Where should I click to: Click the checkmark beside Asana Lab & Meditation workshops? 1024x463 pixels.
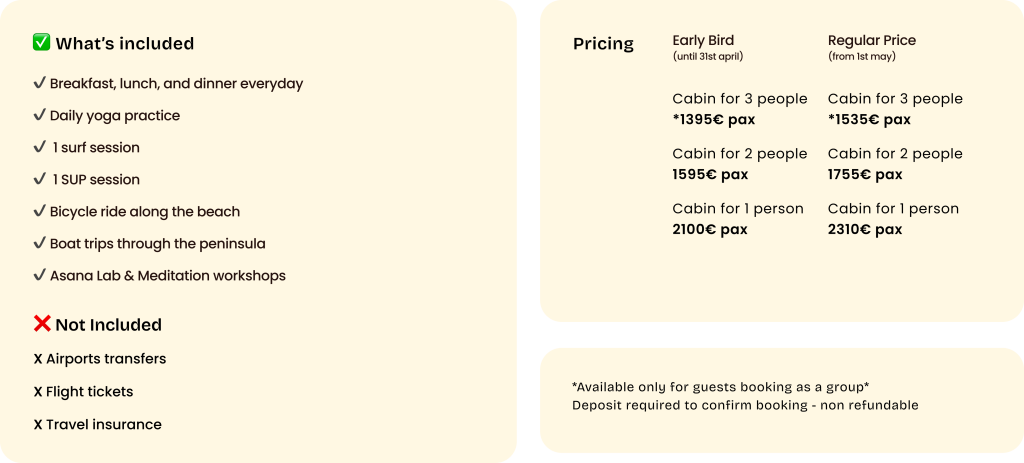tap(39, 275)
